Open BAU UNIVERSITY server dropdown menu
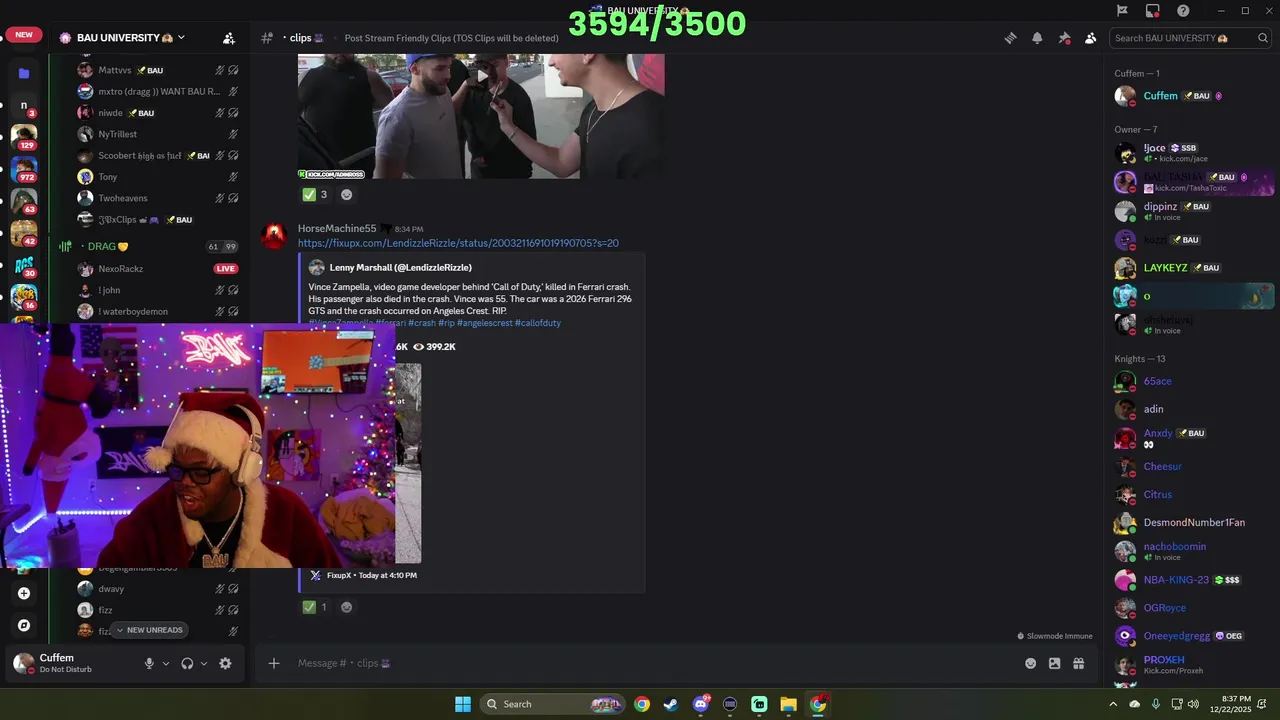Screen dimensions: 1280x720 (123, 38)
